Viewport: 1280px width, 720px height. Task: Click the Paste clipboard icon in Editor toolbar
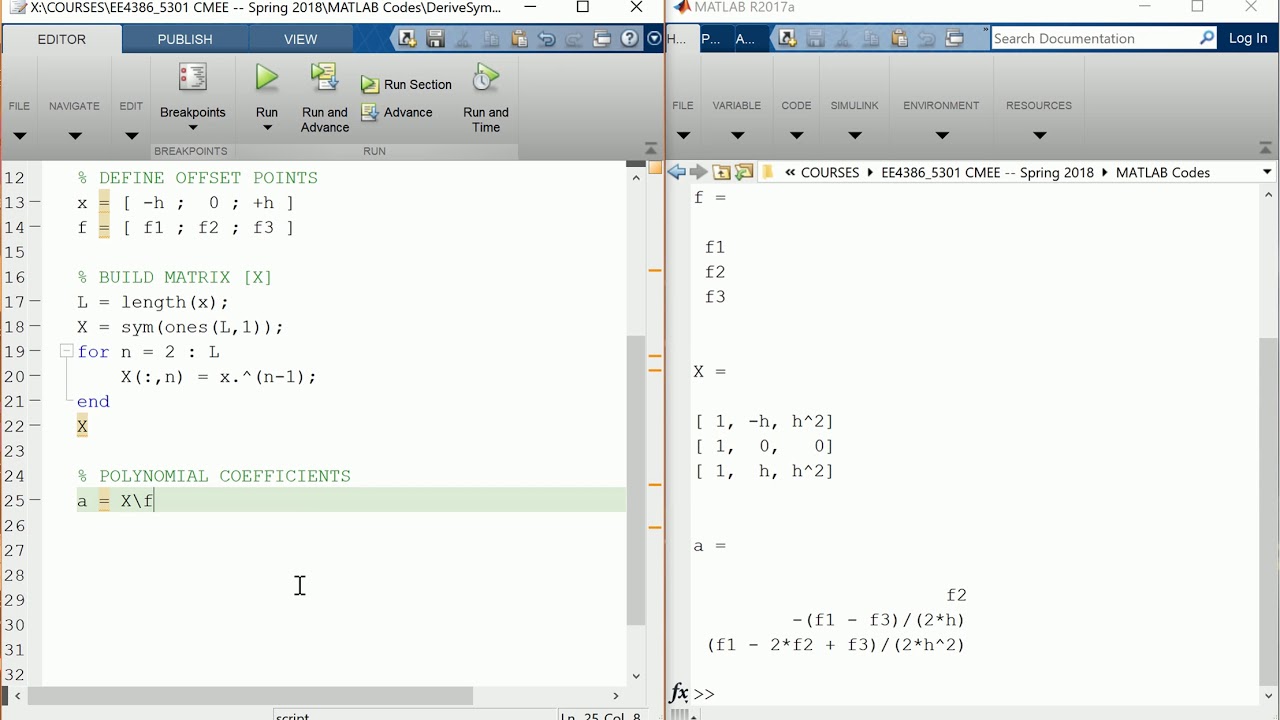[x=519, y=39]
